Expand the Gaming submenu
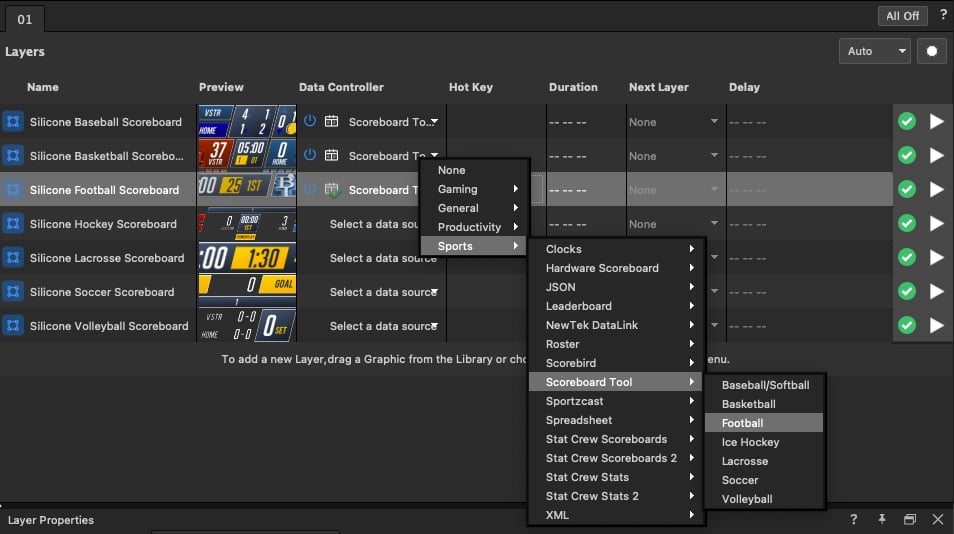Screen dimensions: 954x534 (x=475, y=189)
